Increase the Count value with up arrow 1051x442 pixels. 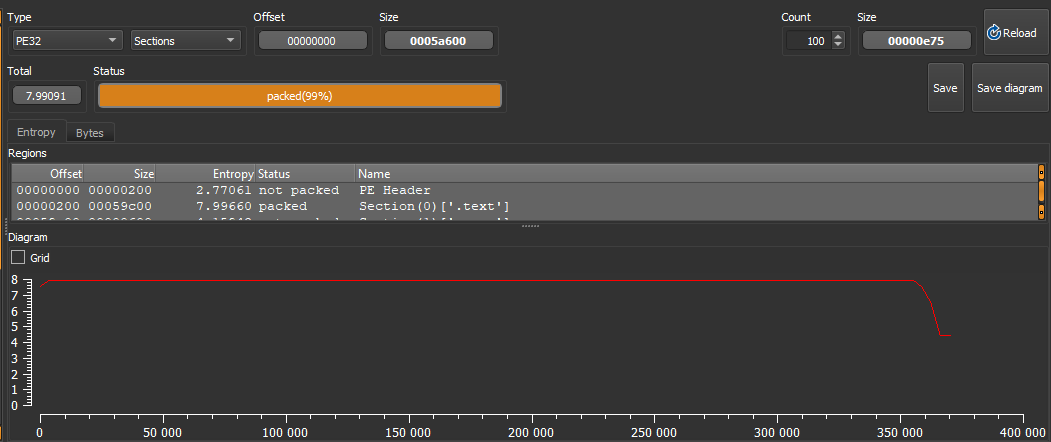tap(838, 36)
